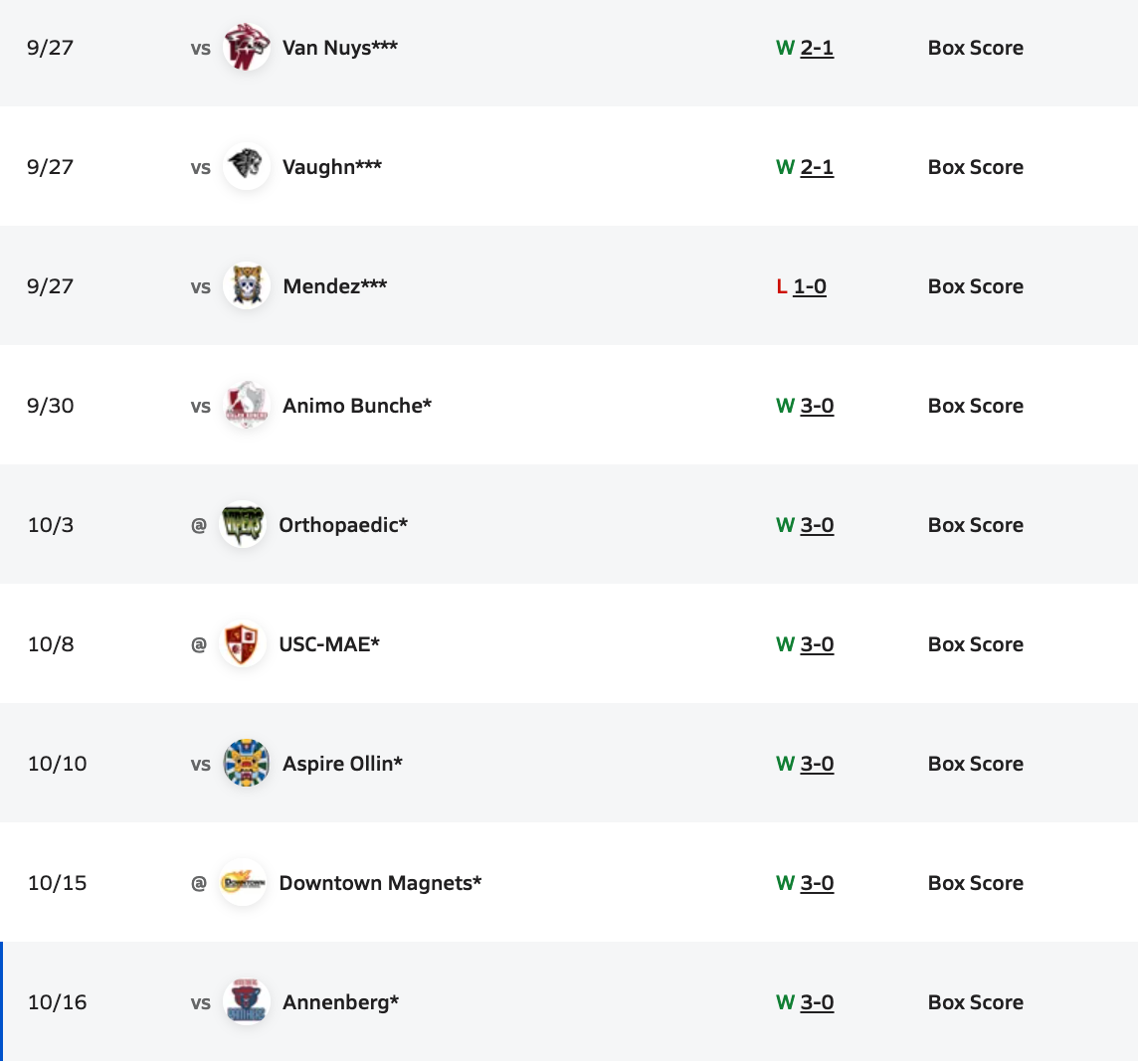Open the Mendez skull logo
The height and width of the screenshot is (1064, 1138).
tap(246, 286)
